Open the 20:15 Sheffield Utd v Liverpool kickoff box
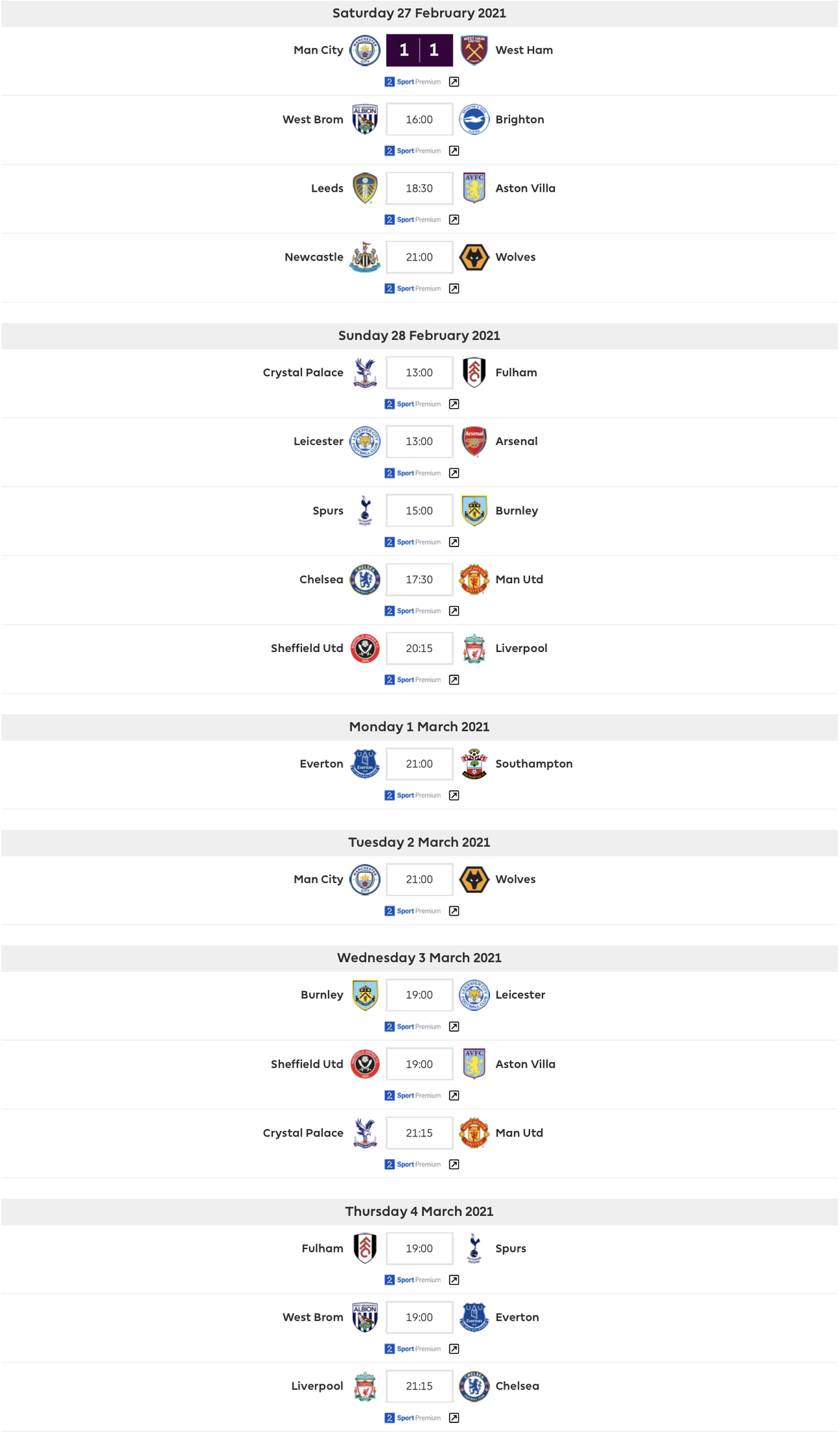 point(419,648)
